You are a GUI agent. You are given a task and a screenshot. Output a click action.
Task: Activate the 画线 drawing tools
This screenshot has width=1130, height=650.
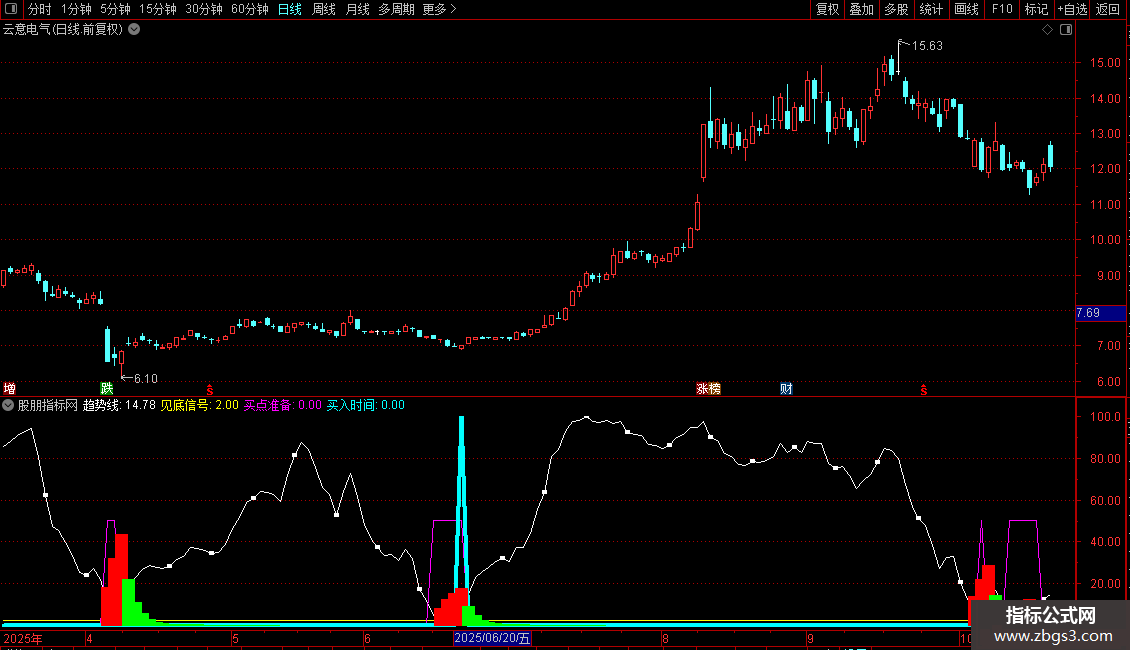pyautogui.click(x=966, y=9)
